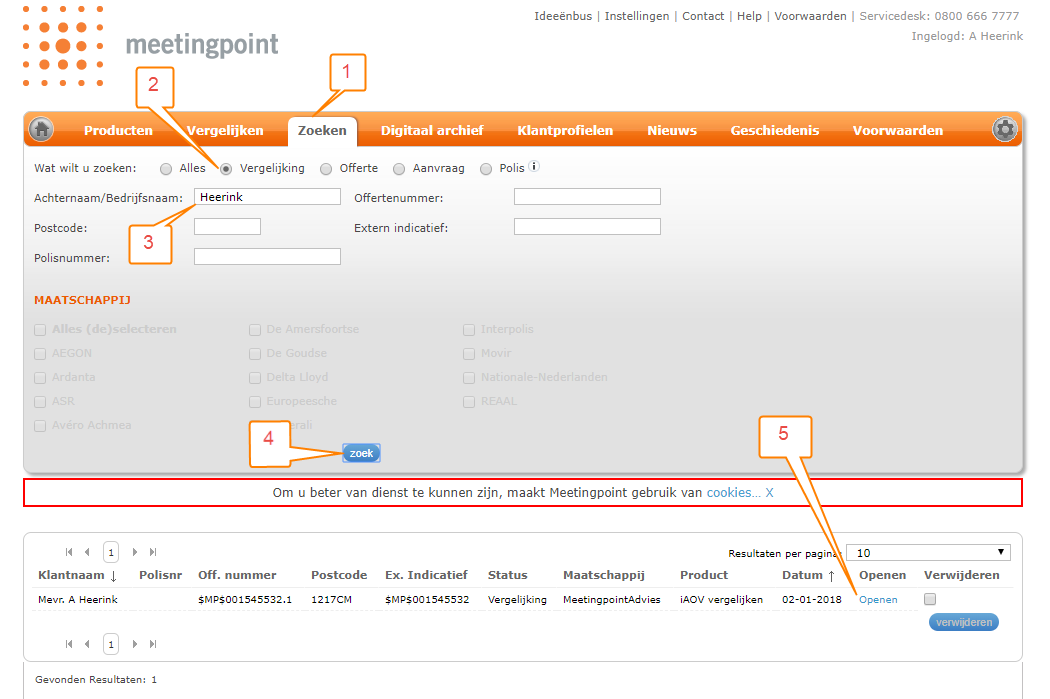Click the zoek button to search
Viewport: 1050px width, 699px height.
pyautogui.click(x=360, y=452)
